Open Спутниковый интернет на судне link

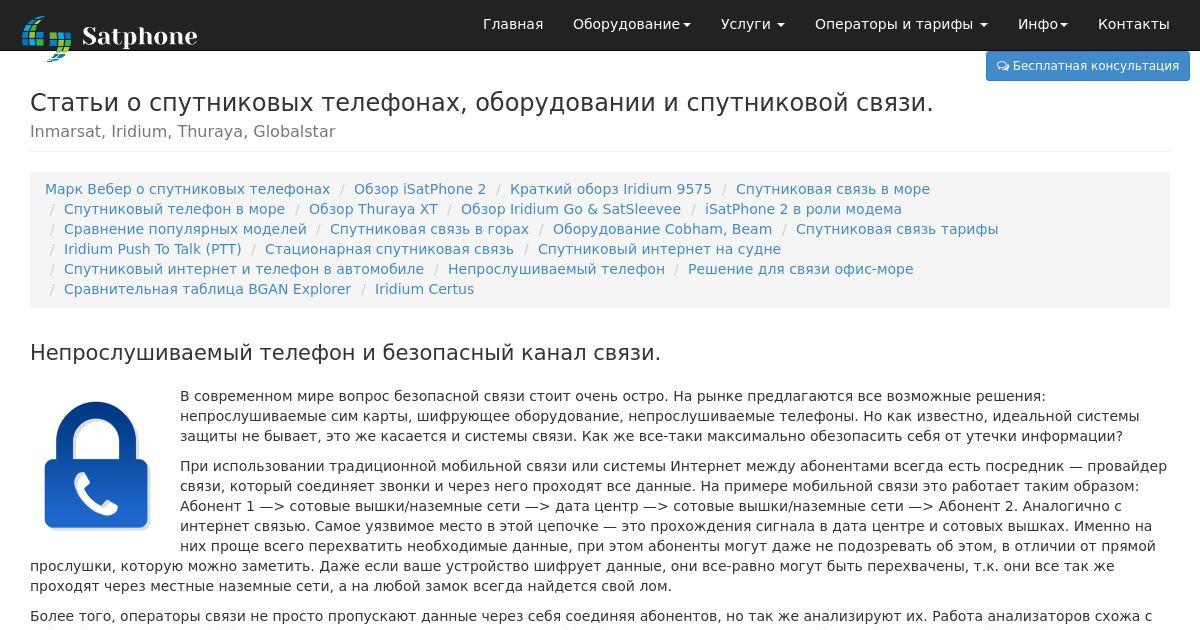tap(659, 249)
